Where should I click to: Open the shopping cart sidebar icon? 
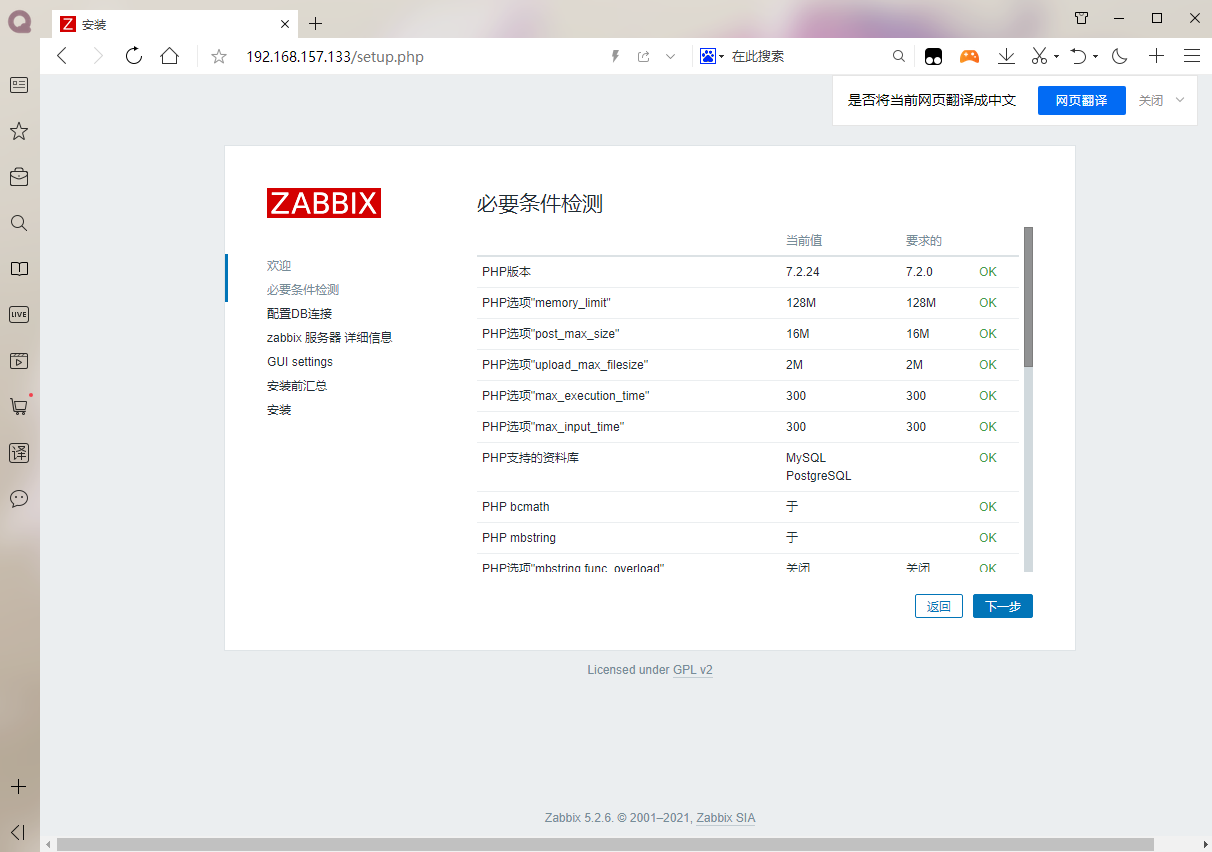click(19, 406)
